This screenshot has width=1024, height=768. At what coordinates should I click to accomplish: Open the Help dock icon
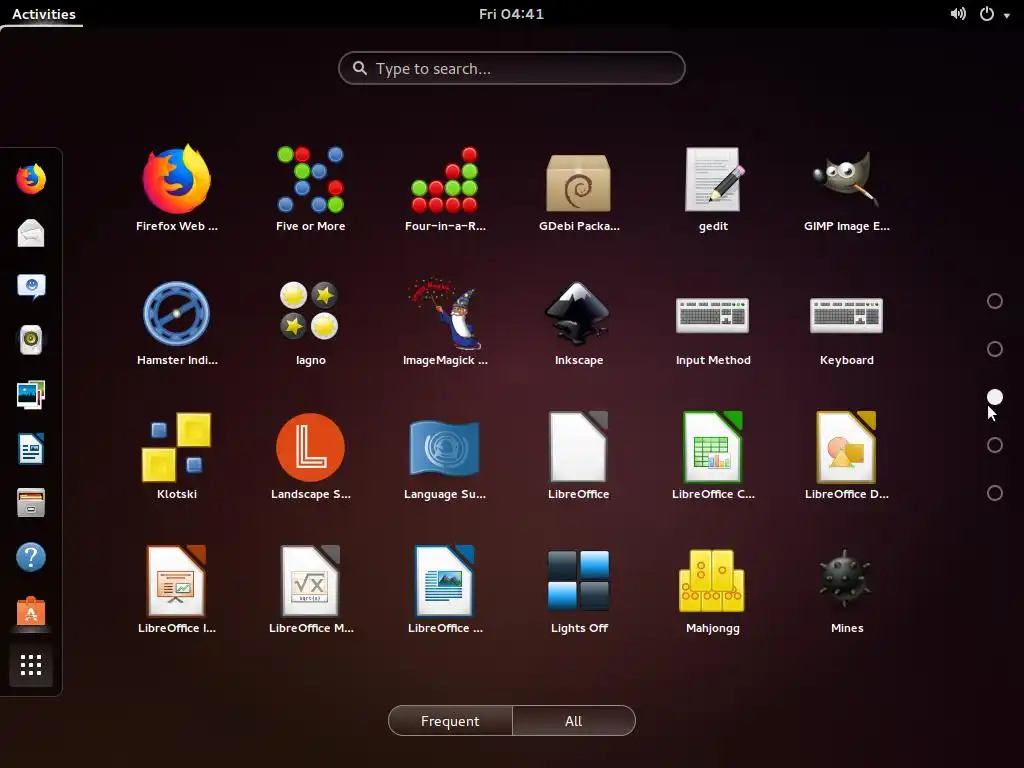click(31, 557)
